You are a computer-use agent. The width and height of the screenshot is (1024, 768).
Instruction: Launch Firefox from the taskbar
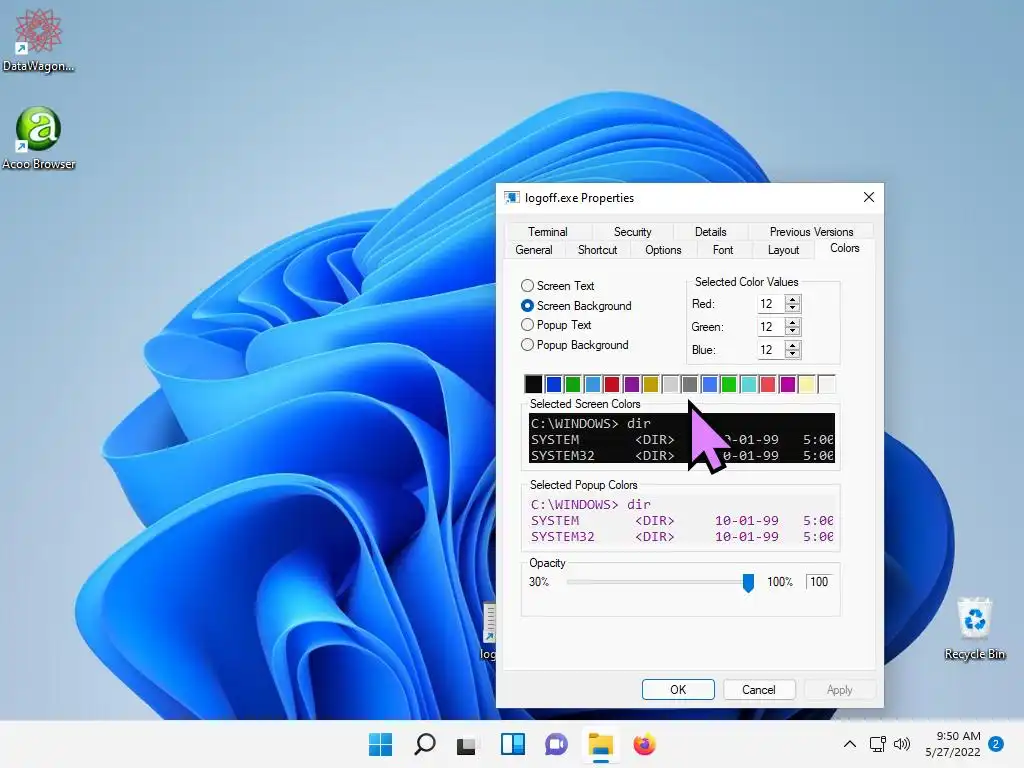coord(644,744)
